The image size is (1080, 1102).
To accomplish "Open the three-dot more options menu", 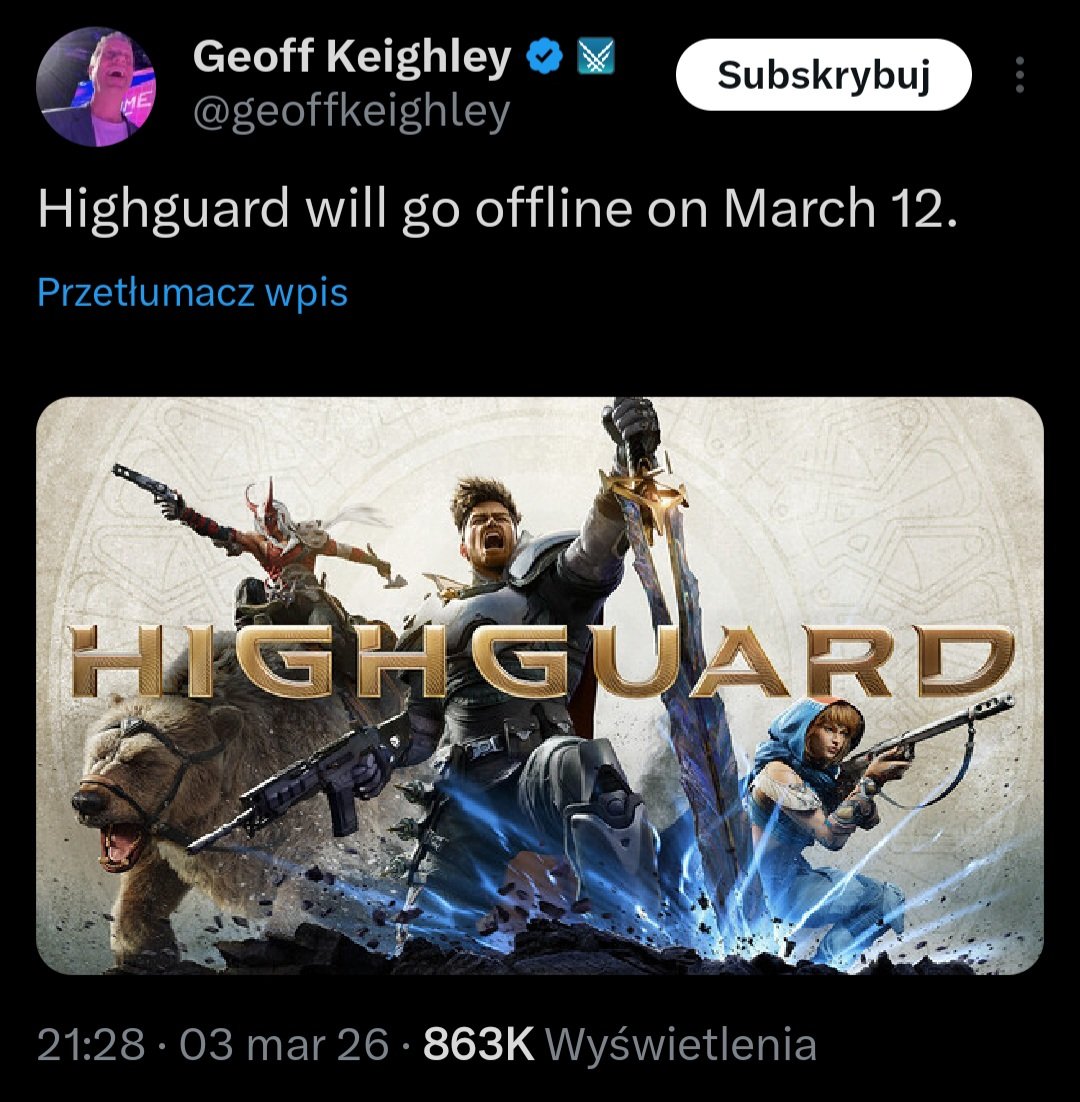I will tap(1020, 74).
